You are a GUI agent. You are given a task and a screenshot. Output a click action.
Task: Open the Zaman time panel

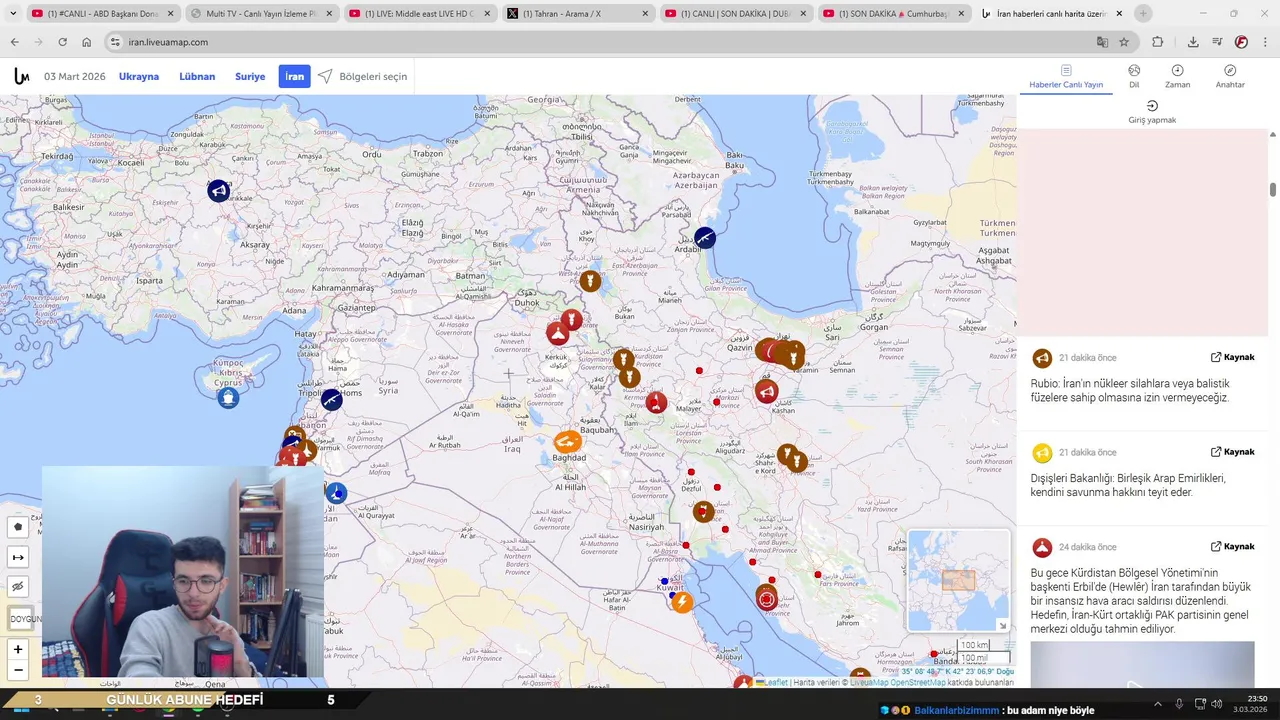tap(1177, 77)
